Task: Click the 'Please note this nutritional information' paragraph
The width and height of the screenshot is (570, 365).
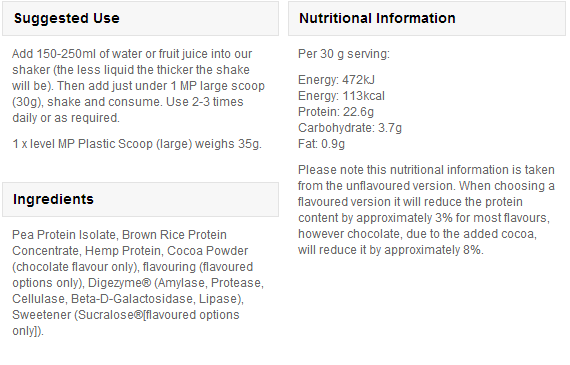Action: coord(426,210)
